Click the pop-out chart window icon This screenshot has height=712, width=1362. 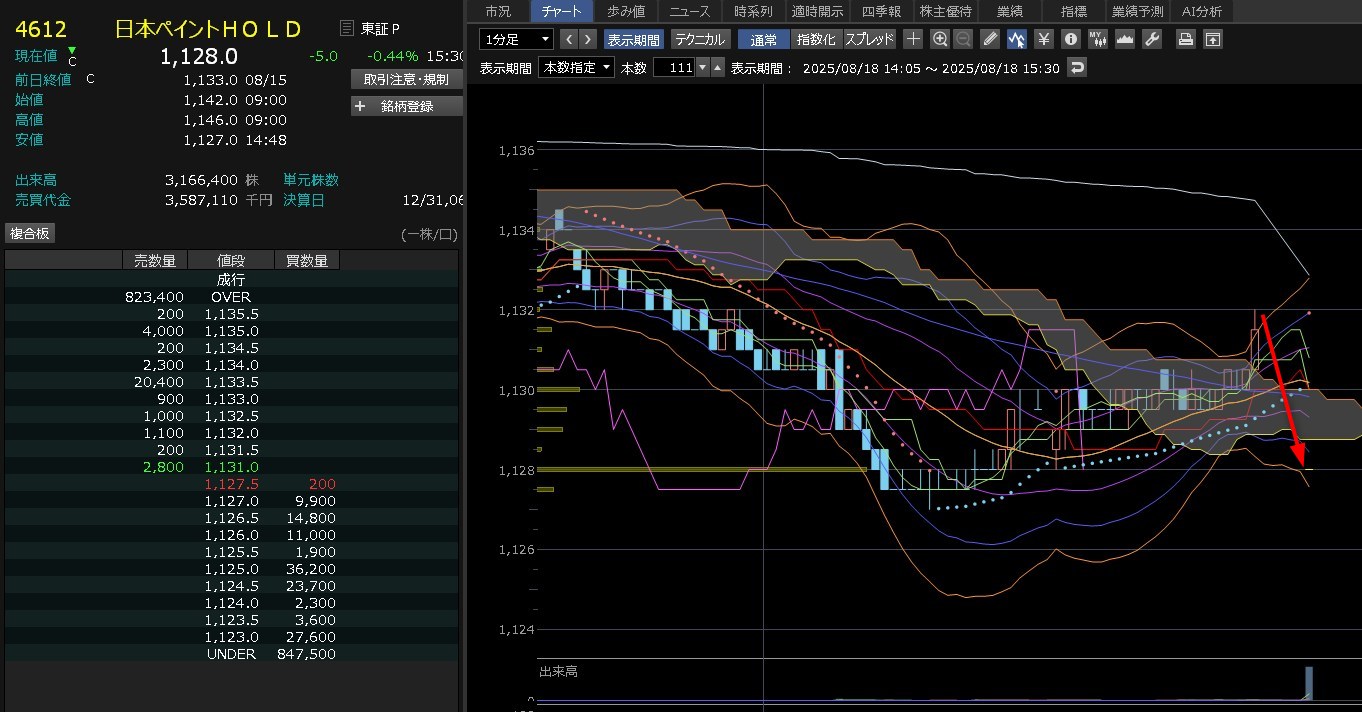pyautogui.click(x=1212, y=39)
